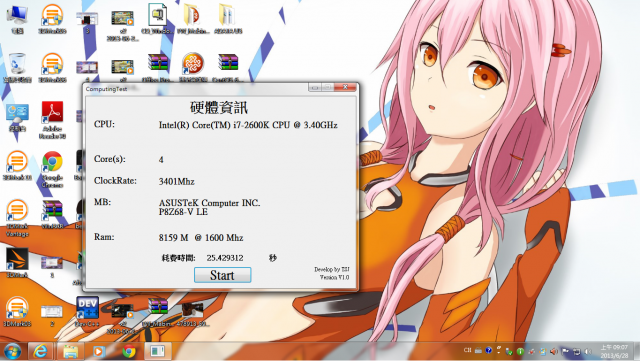The height and width of the screenshot is (361, 640).
Task: Click the taskbar clock showing 09:07
Action: click(614, 351)
